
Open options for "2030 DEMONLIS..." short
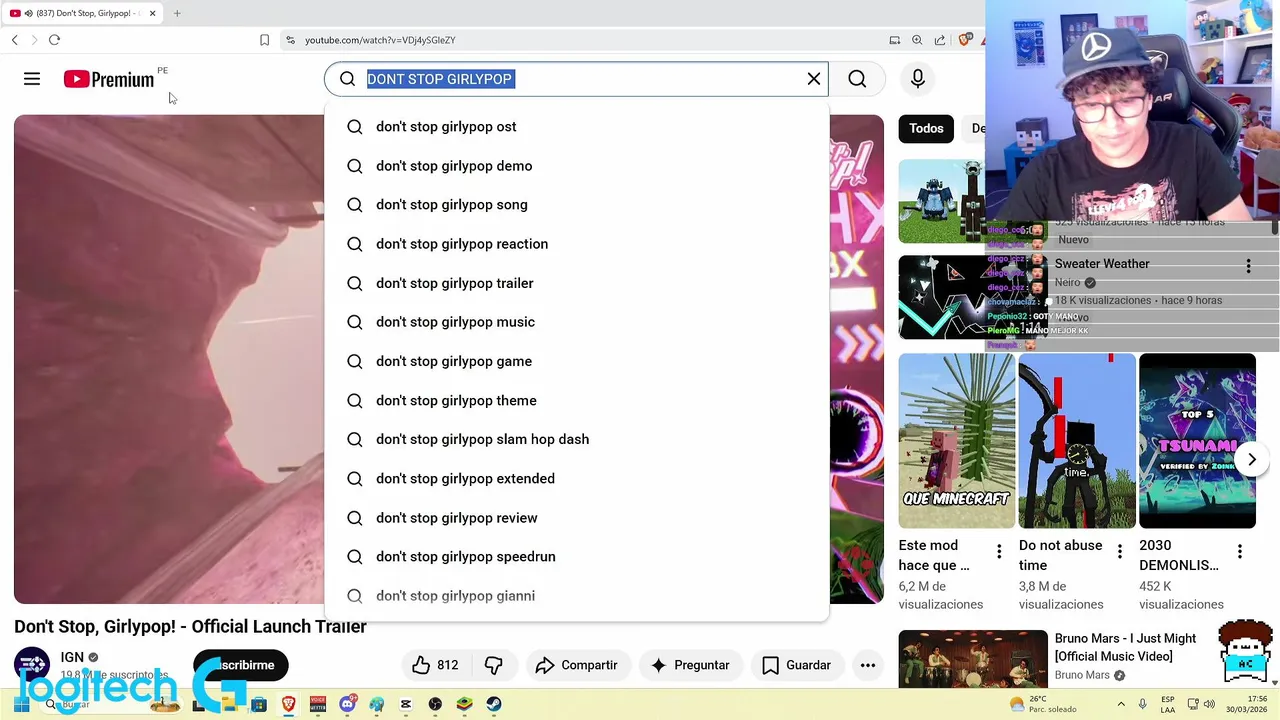point(1240,551)
